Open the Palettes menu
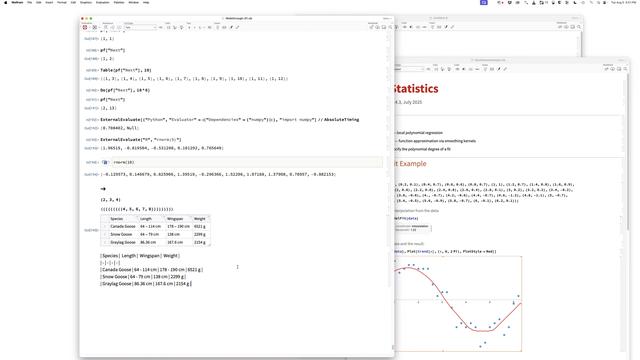Image resolution: width=640 pixels, height=360 pixels. point(119,2)
